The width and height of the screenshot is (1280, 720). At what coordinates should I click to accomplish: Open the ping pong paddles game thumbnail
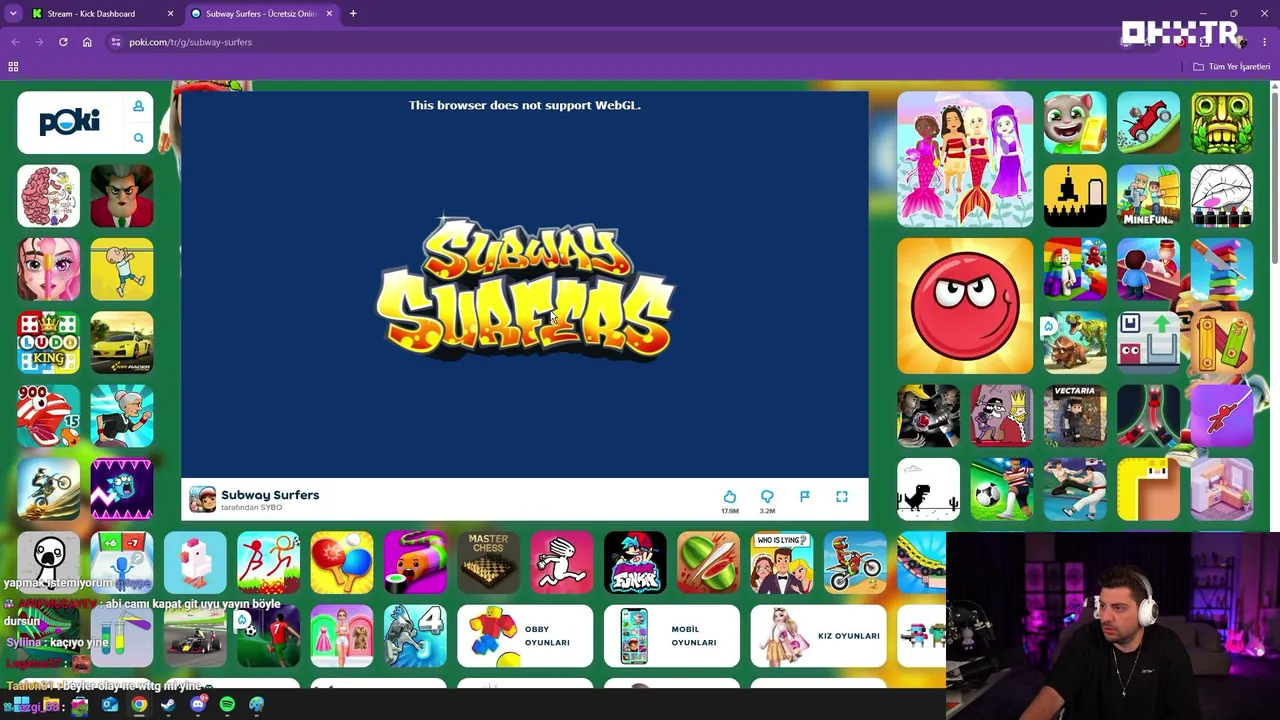click(x=342, y=563)
